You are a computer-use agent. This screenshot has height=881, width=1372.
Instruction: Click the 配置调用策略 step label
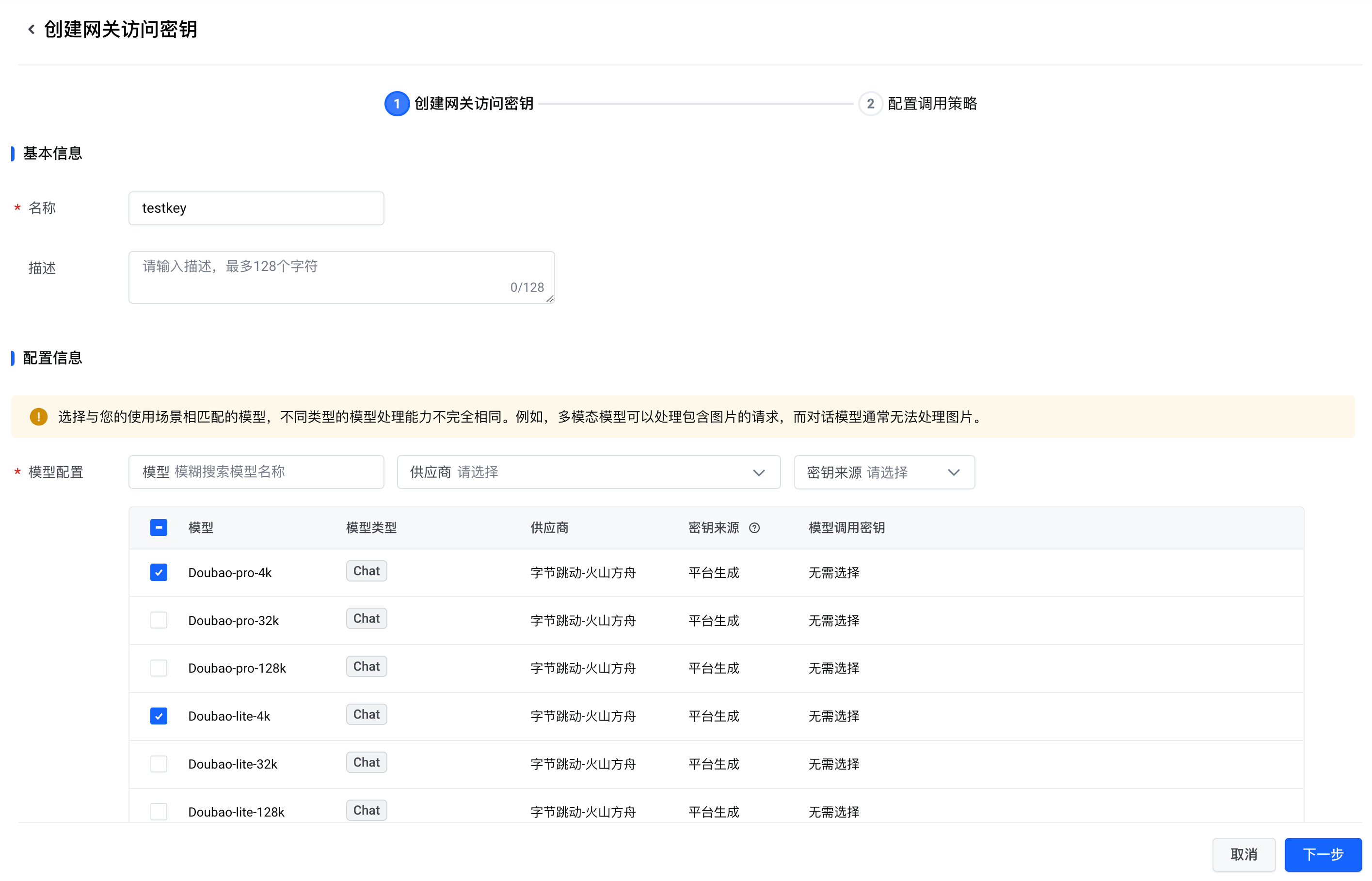[x=932, y=104]
